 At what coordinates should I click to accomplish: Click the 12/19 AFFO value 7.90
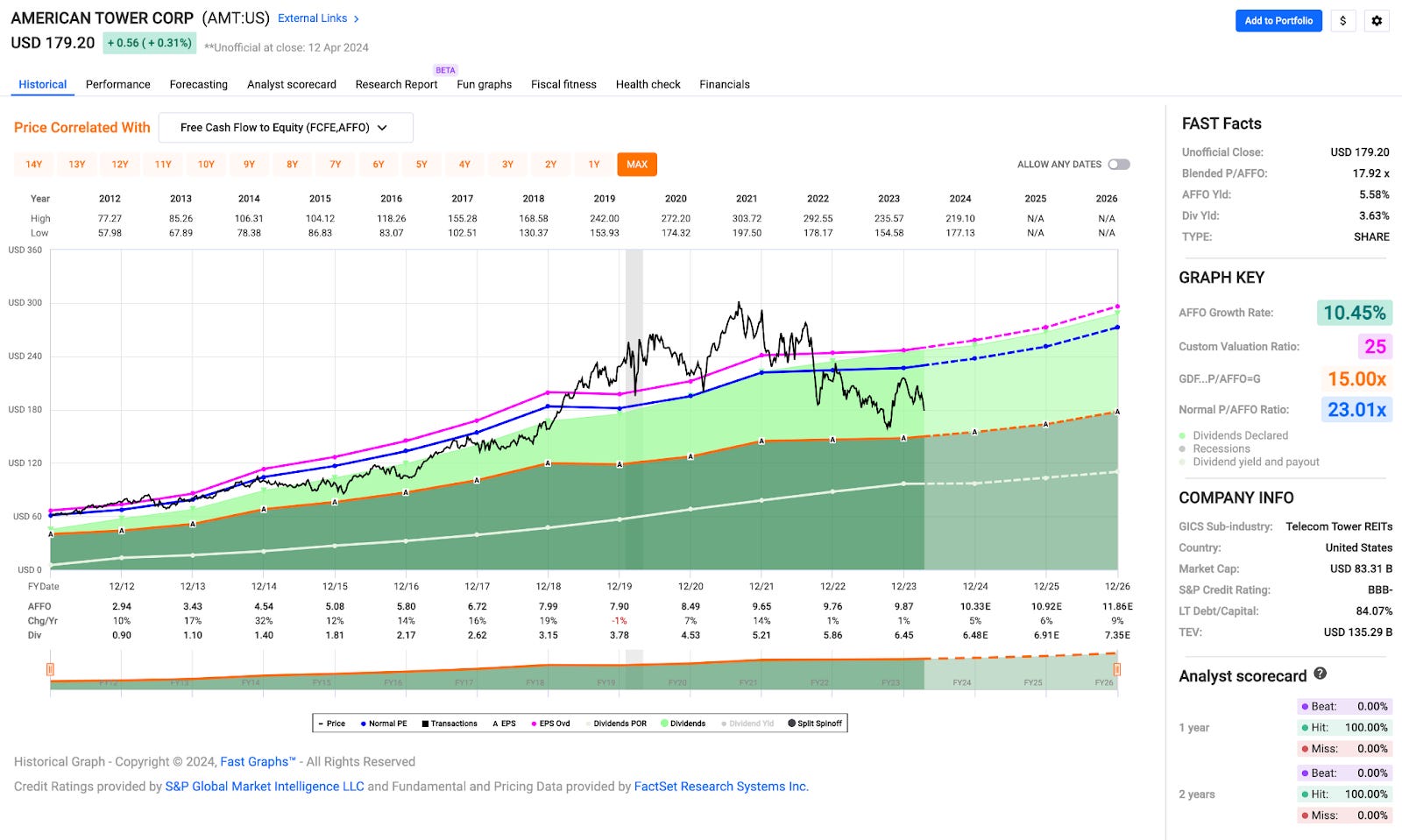(x=620, y=606)
